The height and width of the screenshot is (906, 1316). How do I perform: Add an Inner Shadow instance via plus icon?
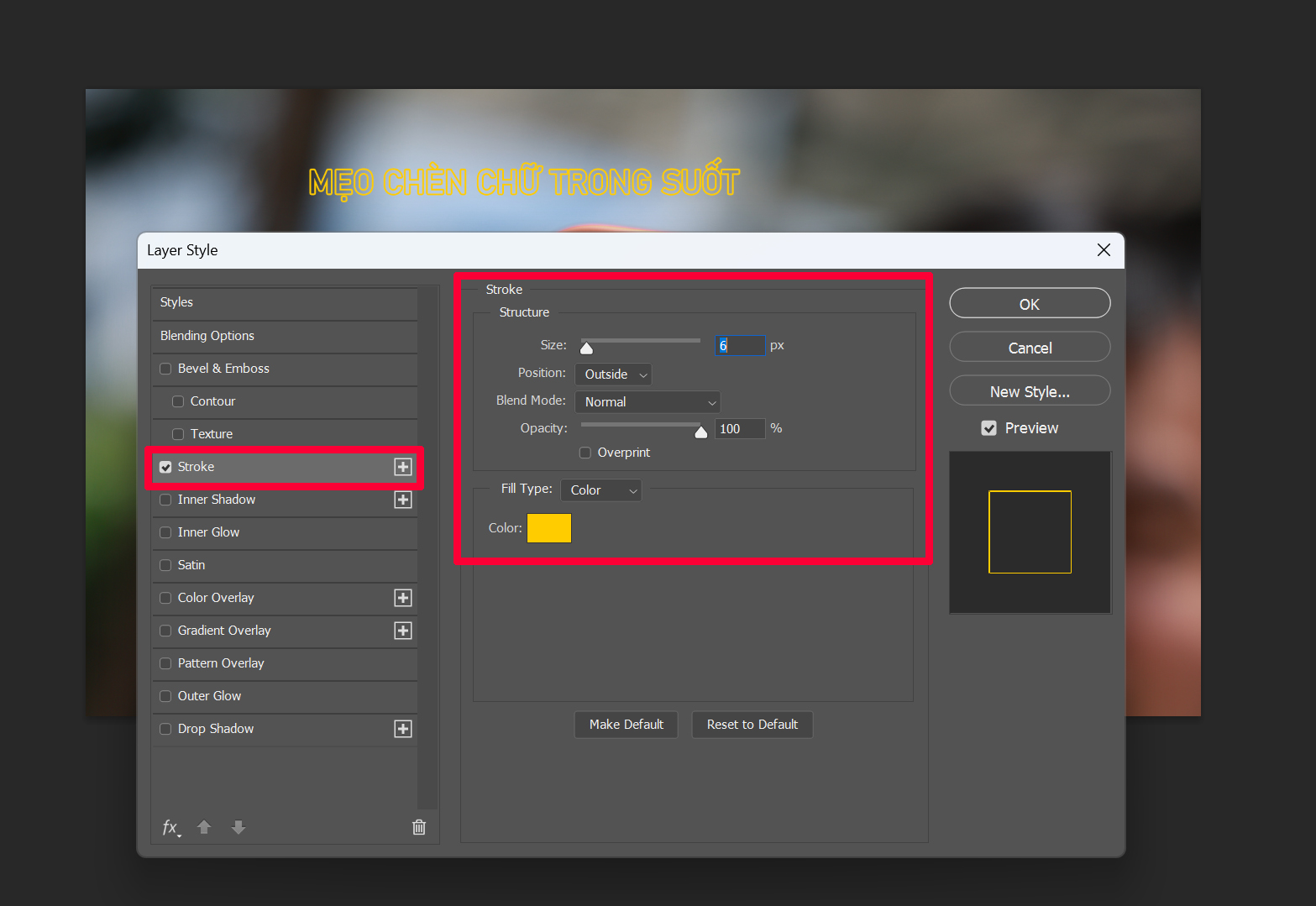point(403,499)
